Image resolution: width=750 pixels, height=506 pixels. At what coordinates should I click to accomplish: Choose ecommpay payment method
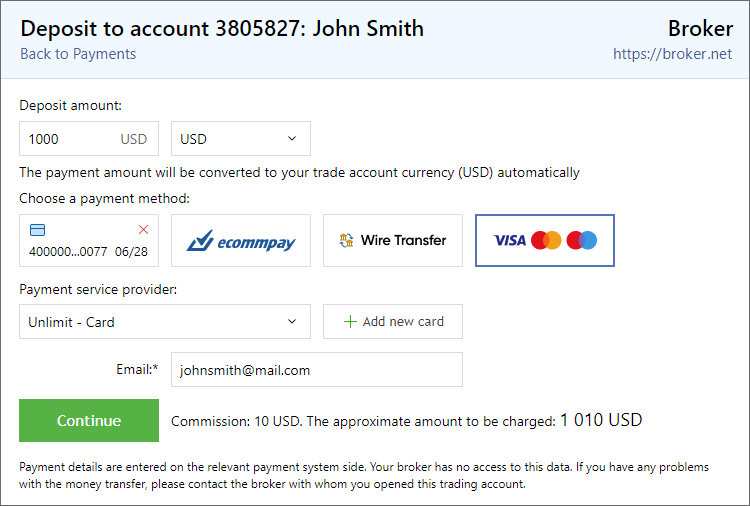point(241,240)
